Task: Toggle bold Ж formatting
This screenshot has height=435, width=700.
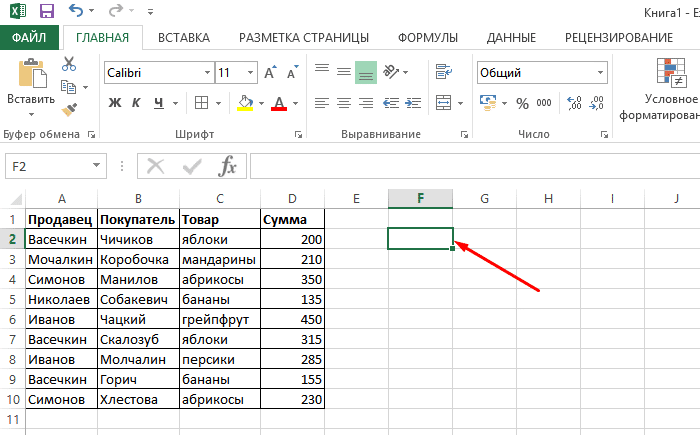Action: tap(114, 102)
